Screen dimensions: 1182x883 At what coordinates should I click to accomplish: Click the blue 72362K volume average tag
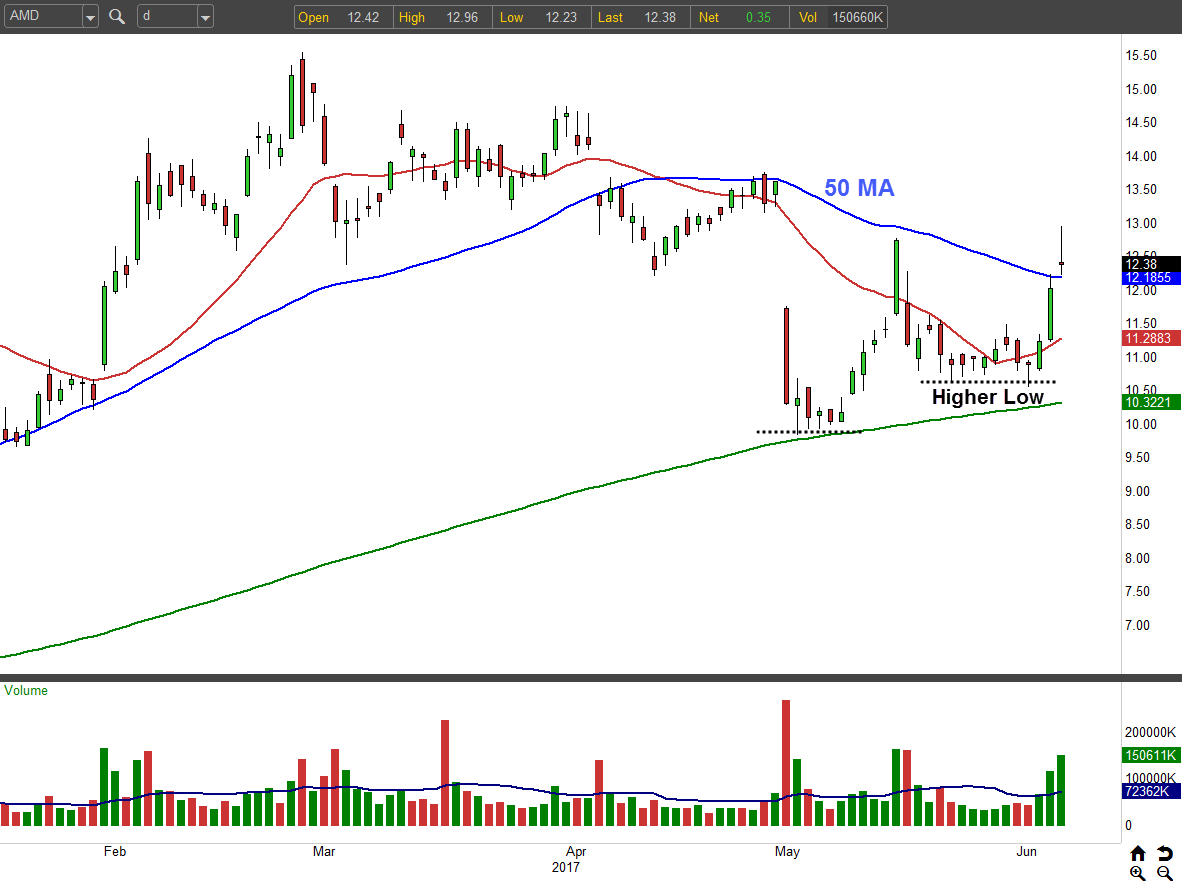(1150, 791)
